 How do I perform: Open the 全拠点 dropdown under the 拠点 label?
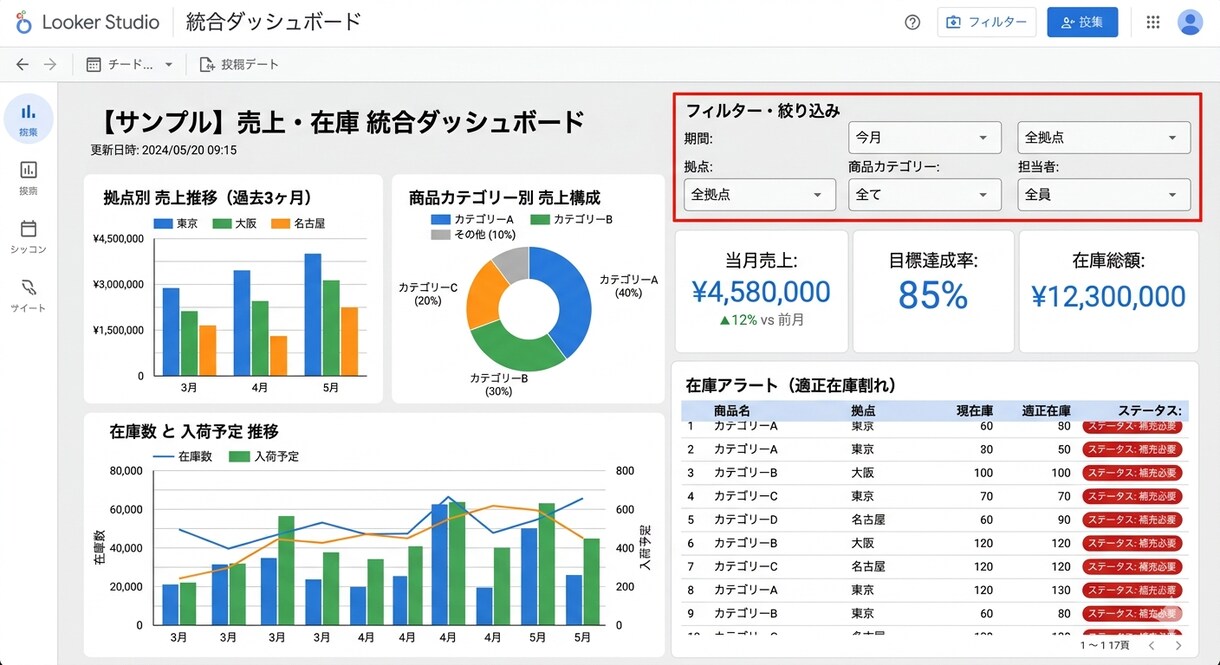coord(760,195)
